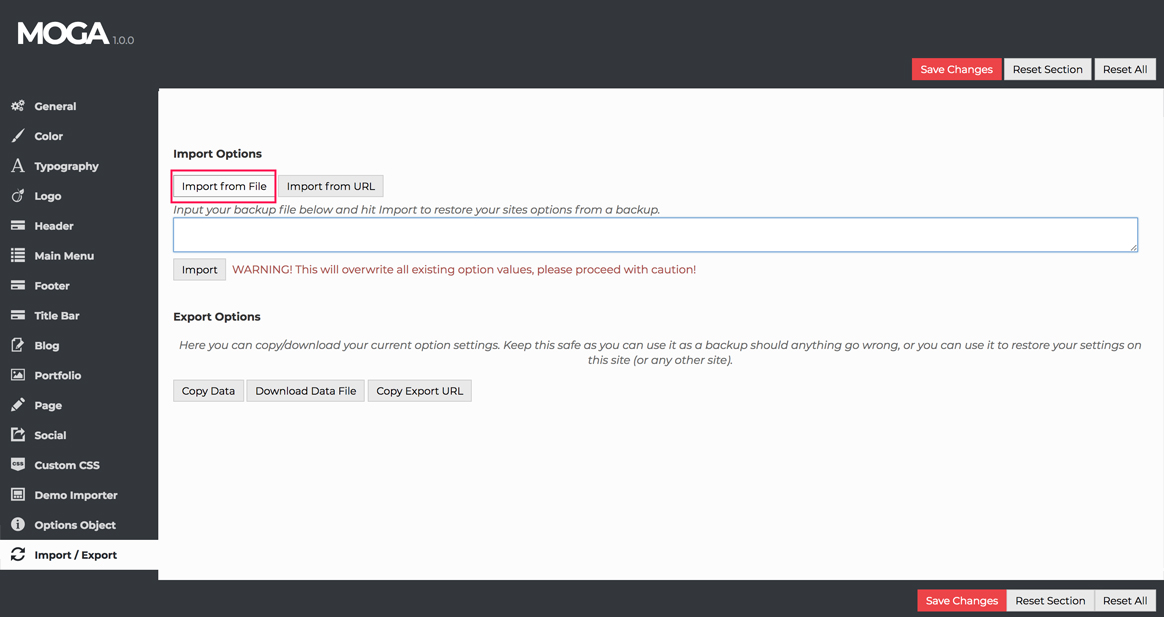Screen dimensions: 1164x617
Task: Open the Portfolio section
Action: [79, 375]
